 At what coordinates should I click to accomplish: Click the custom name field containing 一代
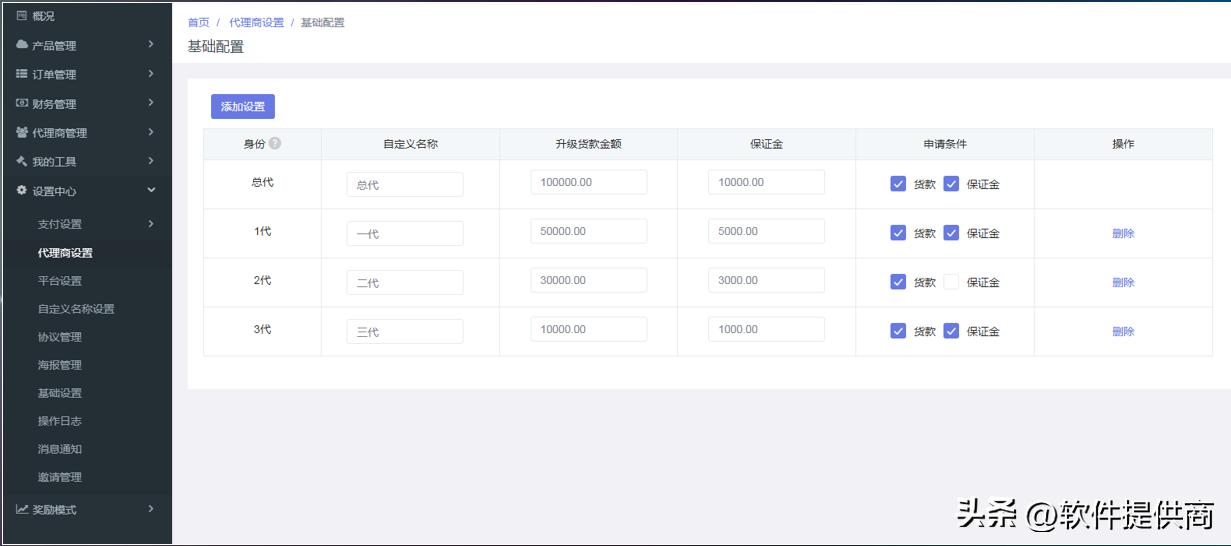pyautogui.click(x=405, y=233)
